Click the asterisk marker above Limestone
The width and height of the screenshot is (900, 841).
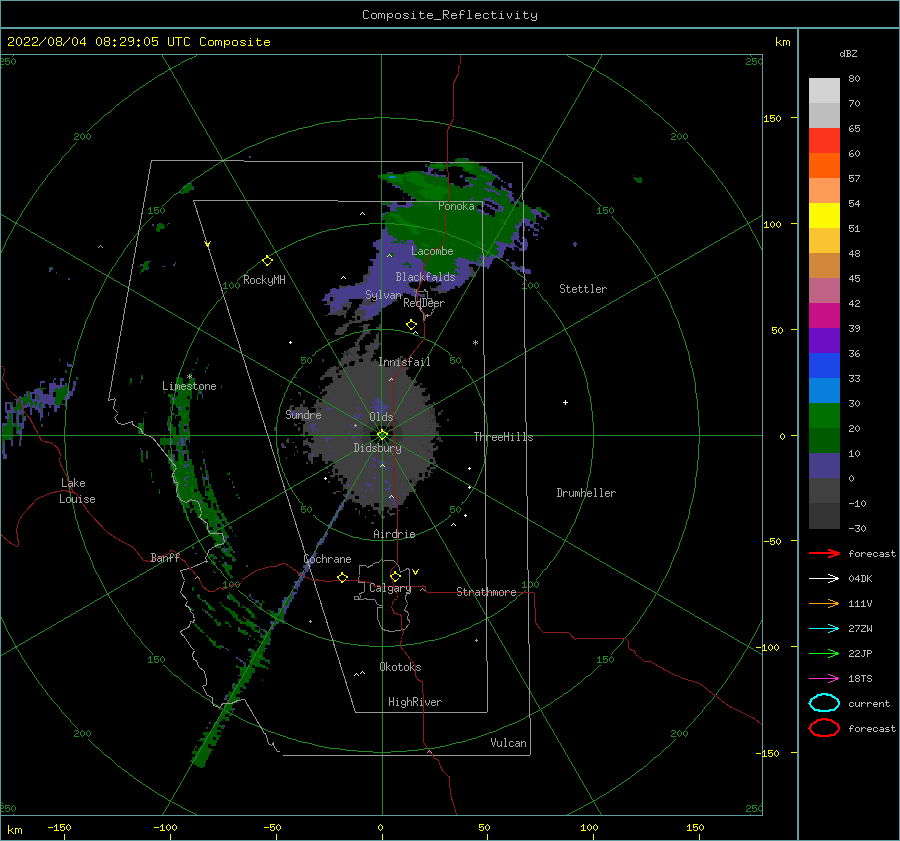[x=189, y=377]
